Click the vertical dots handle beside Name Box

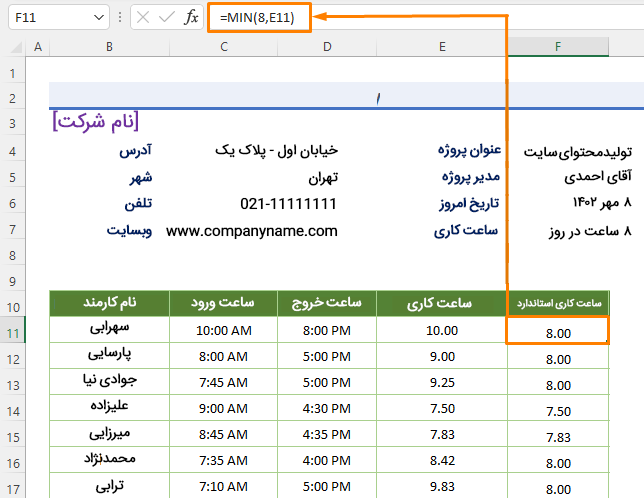(x=121, y=18)
